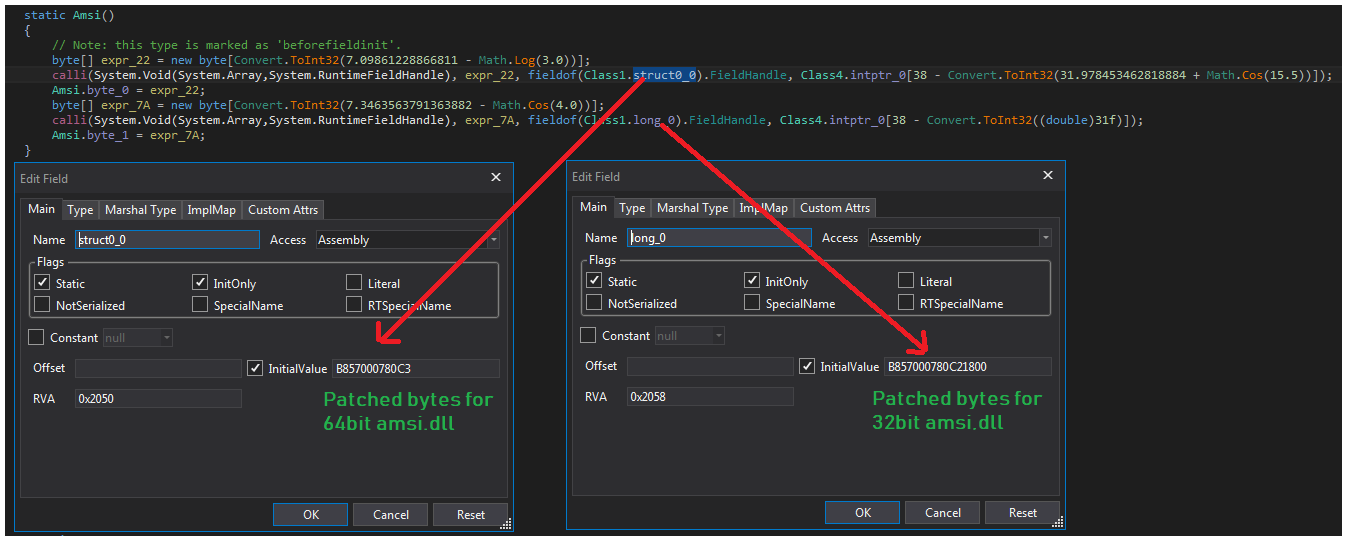The height and width of the screenshot is (542, 1348).
Task: Click Name field containing long_0
Action: (719, 238)
